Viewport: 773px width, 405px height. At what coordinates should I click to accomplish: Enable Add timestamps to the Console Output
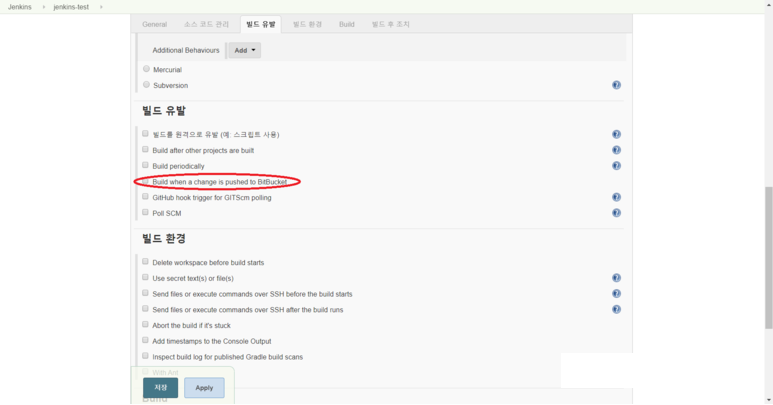coord(145,340)
